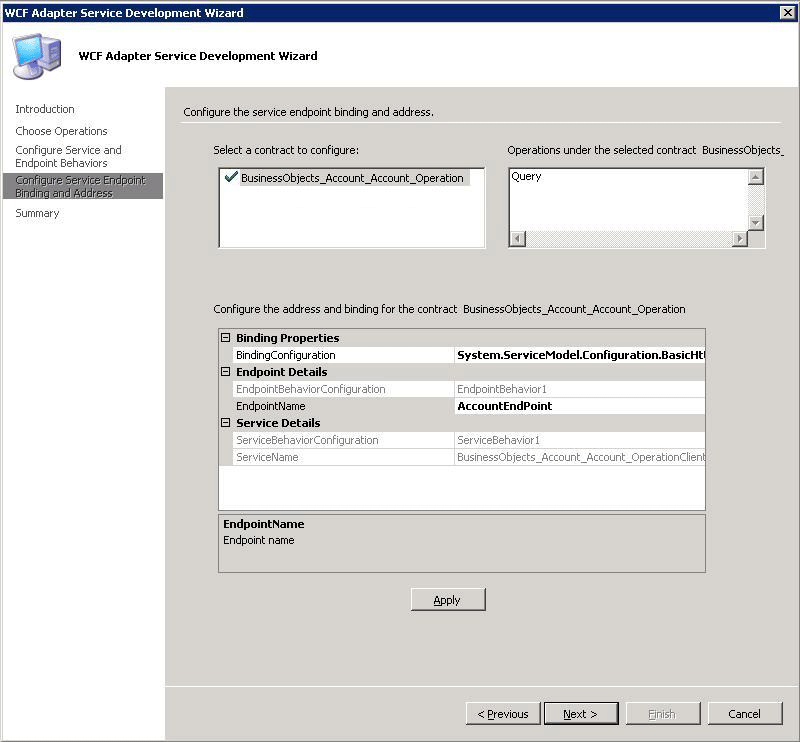Go back with the Previous button
The height and width of the screenshot is (742, 800).
pyautogui.click(x=503, y=714)
